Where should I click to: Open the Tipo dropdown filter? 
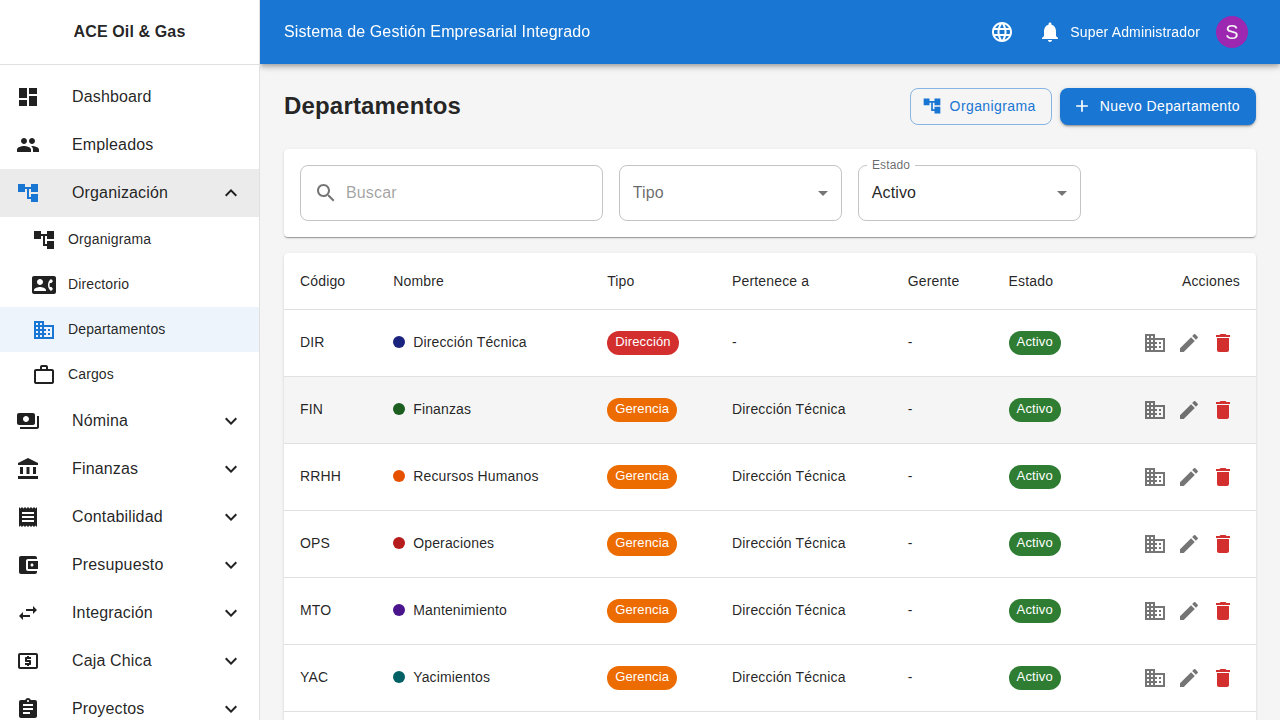click(x=730, y=192)
